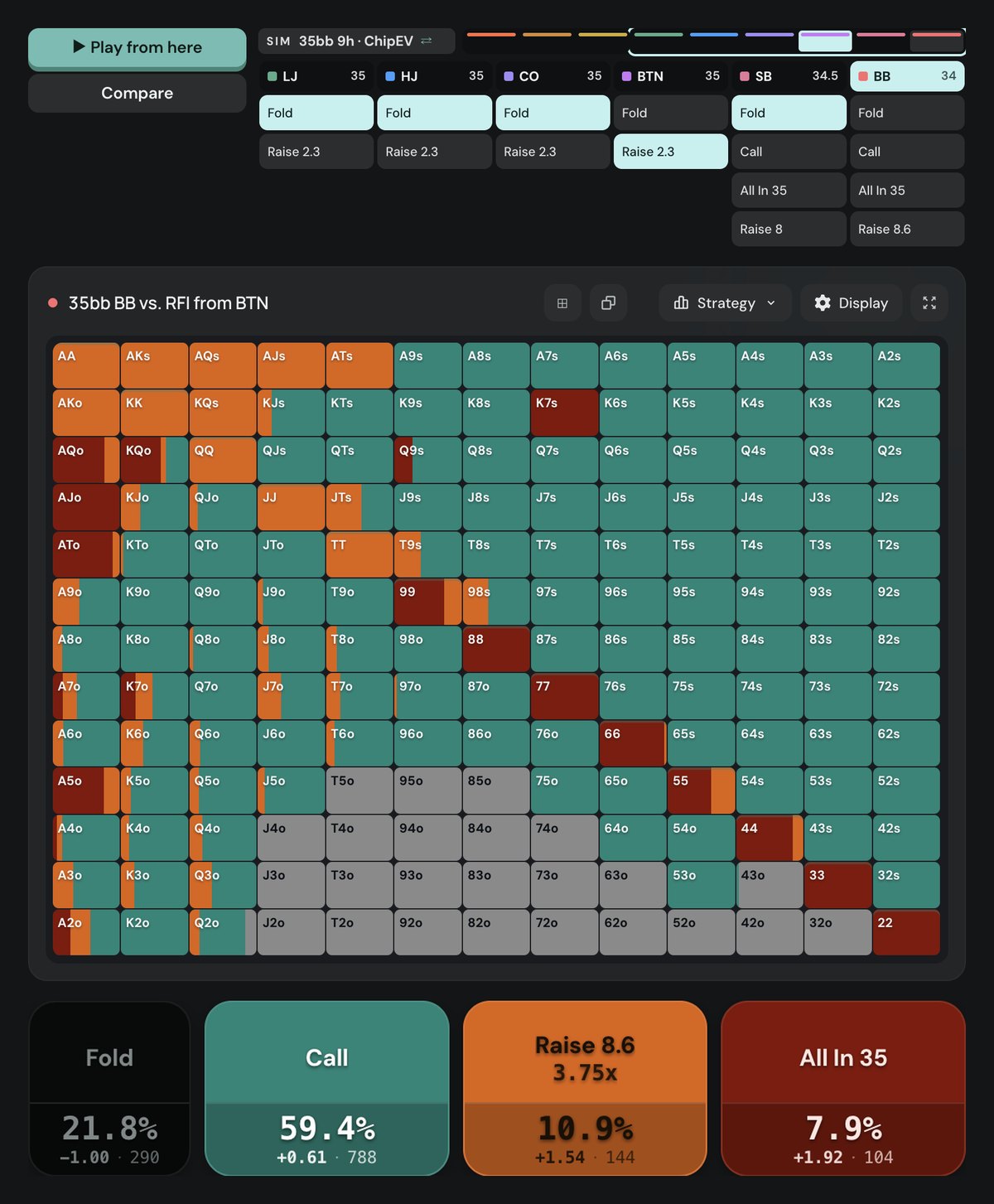Click the bar chart icon in Strategy
The image size is (994, 1204).
(681, 303)
